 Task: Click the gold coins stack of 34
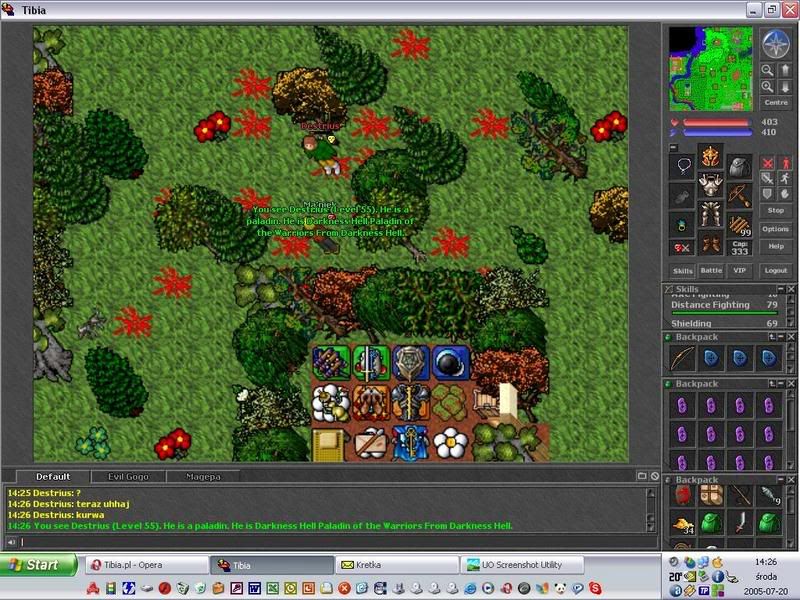[x=682, y=524]
